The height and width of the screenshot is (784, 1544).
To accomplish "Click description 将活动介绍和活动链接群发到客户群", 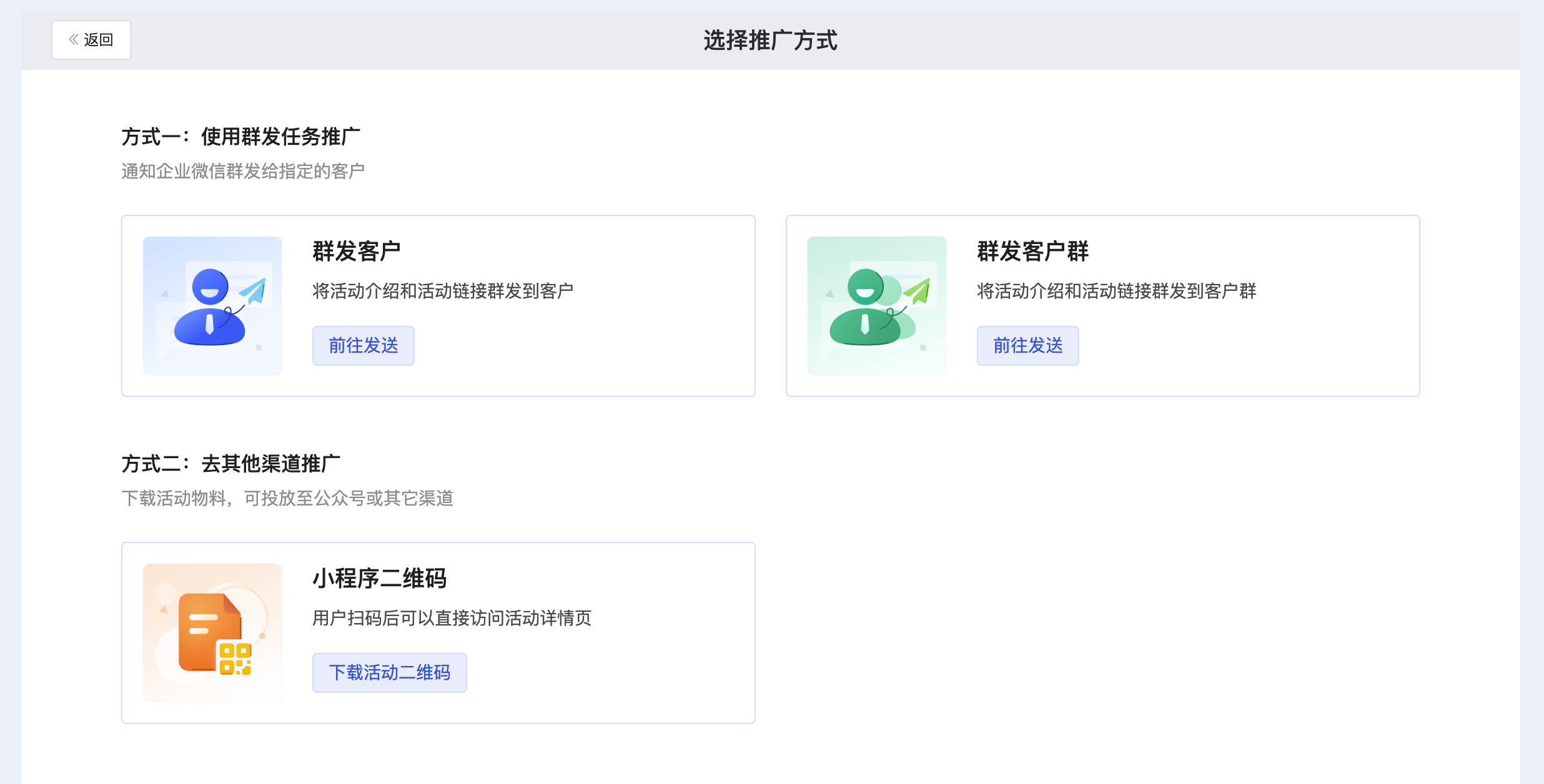I will [1117, 291].
